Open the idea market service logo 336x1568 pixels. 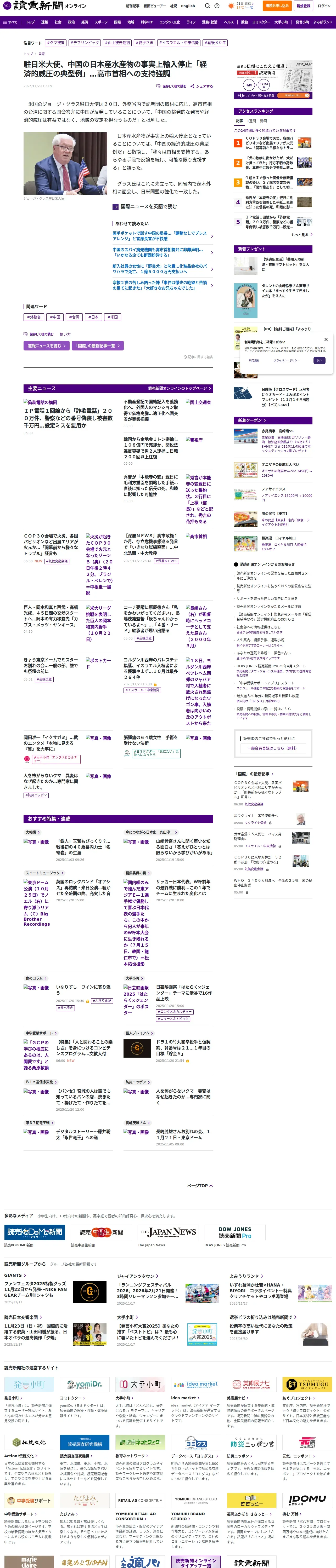[195, 1385]
